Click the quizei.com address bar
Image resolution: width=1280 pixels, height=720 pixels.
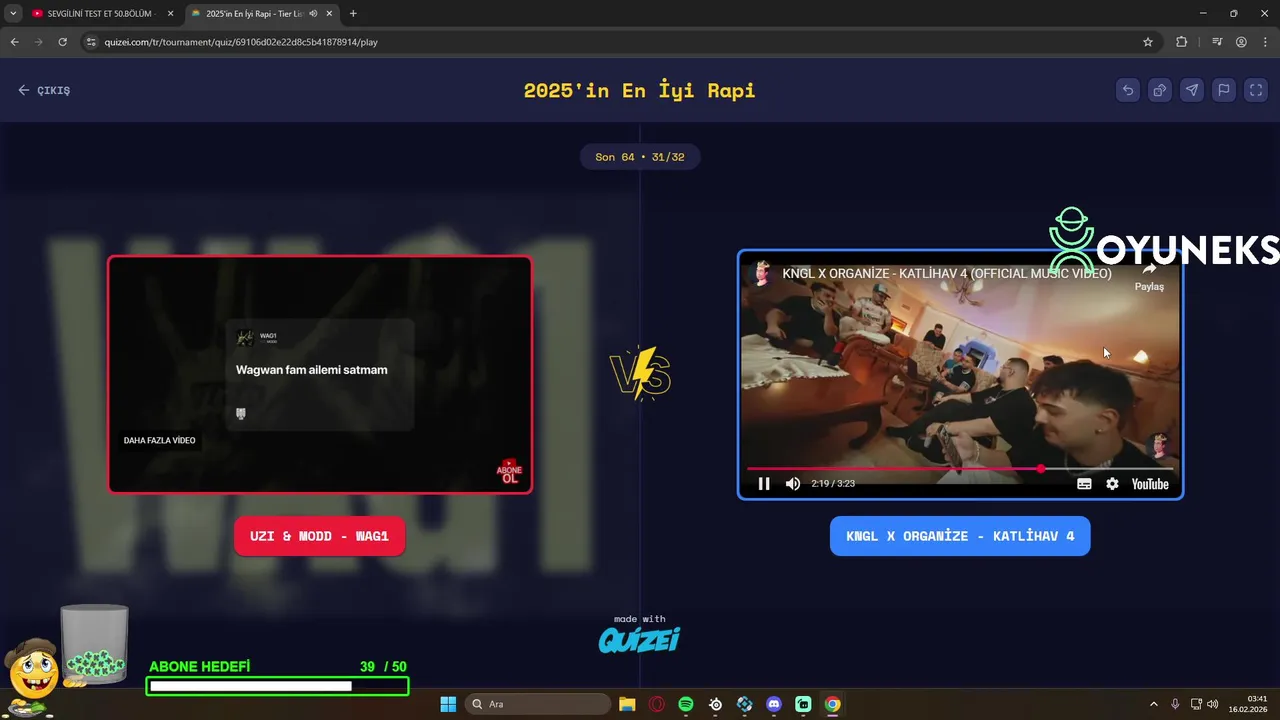(620, 42)
